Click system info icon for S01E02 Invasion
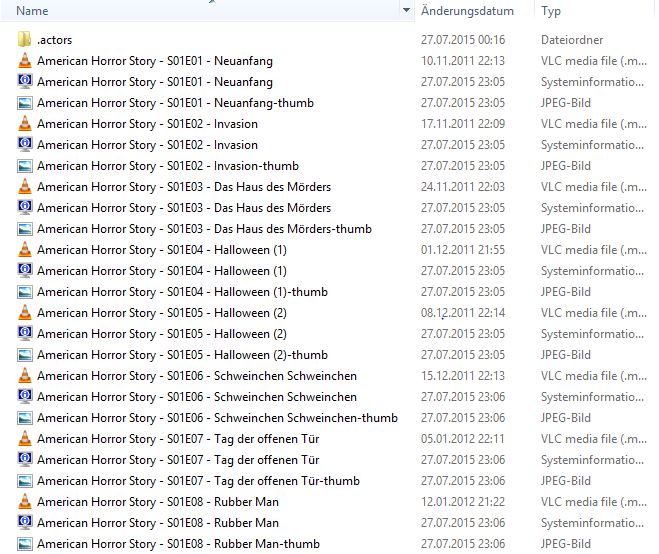The width and height of the screenshot is (659, 554). pos(25,145)
